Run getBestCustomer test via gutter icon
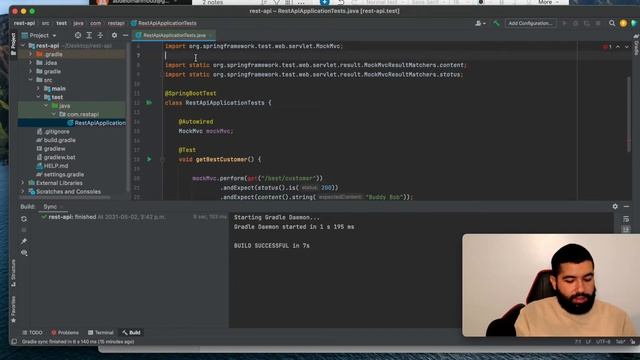The image size is (640, 360). tap(149, 159)
